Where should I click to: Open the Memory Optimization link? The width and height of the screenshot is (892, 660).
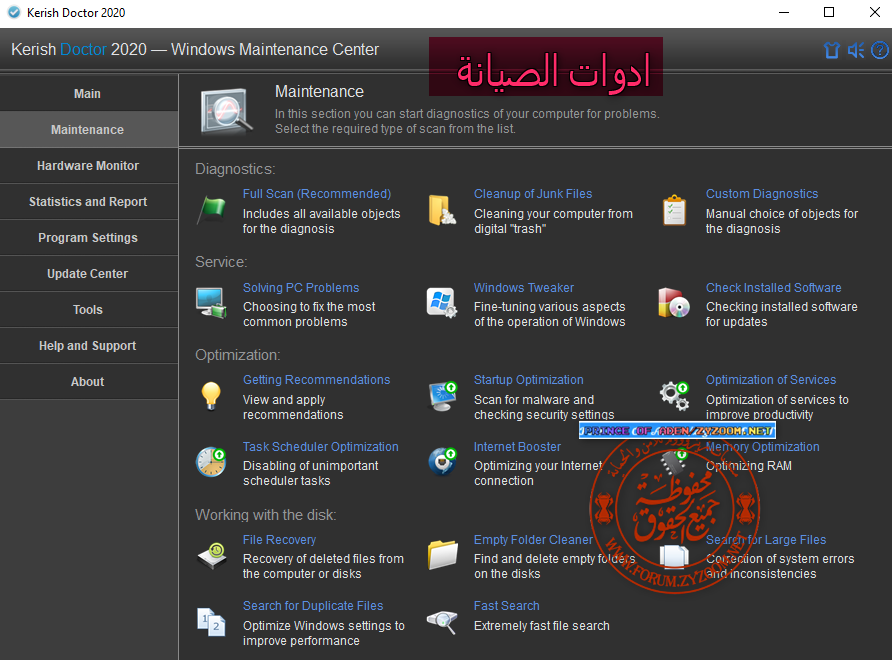click(x=762, y=447)
